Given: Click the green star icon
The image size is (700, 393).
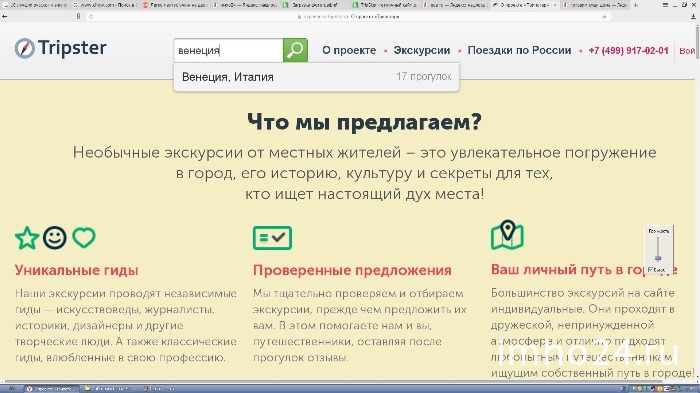Looking at the screenshot, I should click(27, 238).
